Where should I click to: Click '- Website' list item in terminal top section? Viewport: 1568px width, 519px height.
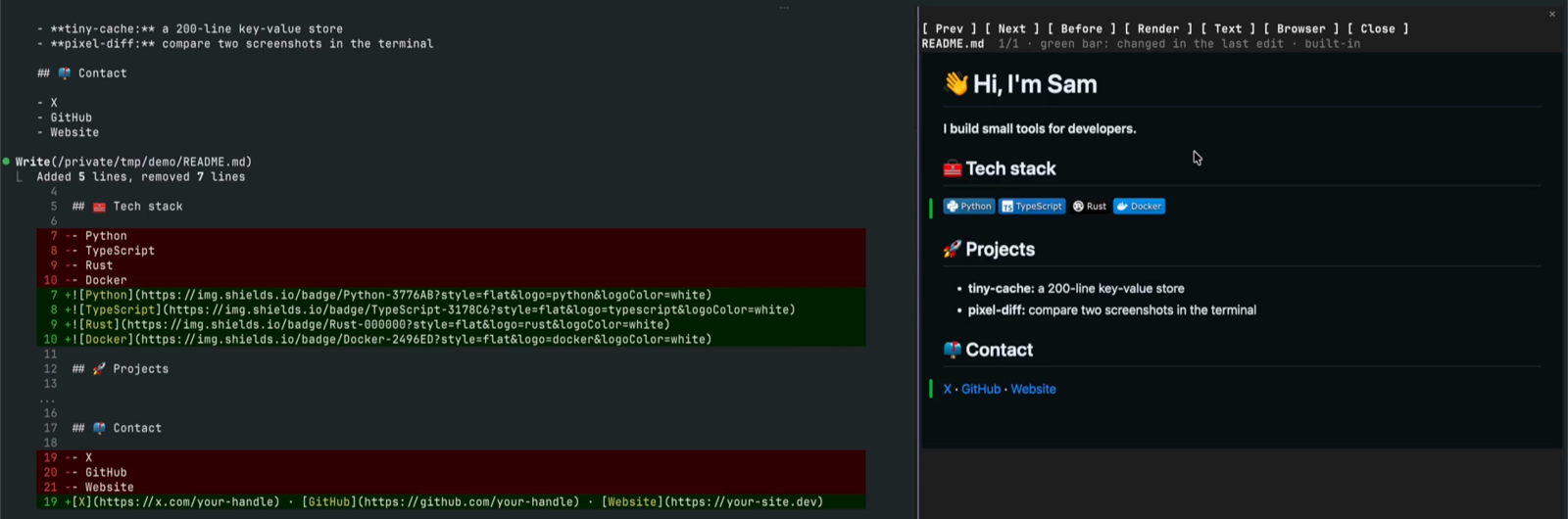(68, 132)
